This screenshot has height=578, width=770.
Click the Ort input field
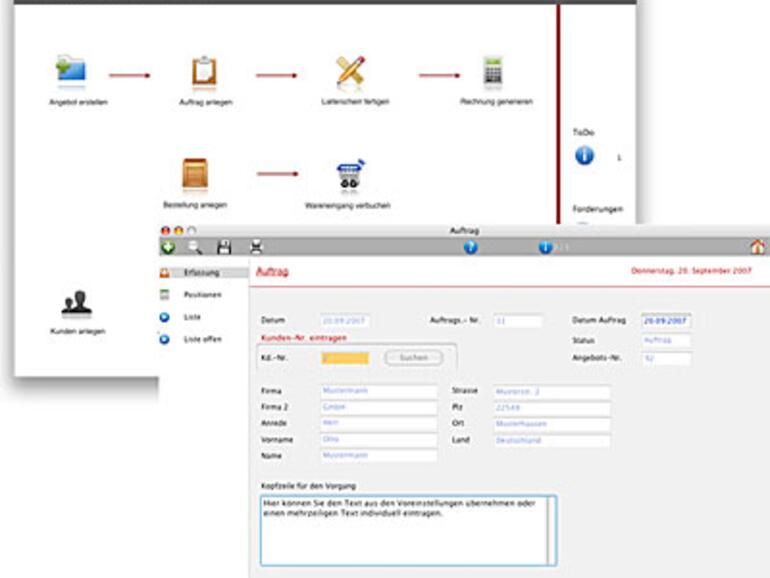(x=552, y=424)
